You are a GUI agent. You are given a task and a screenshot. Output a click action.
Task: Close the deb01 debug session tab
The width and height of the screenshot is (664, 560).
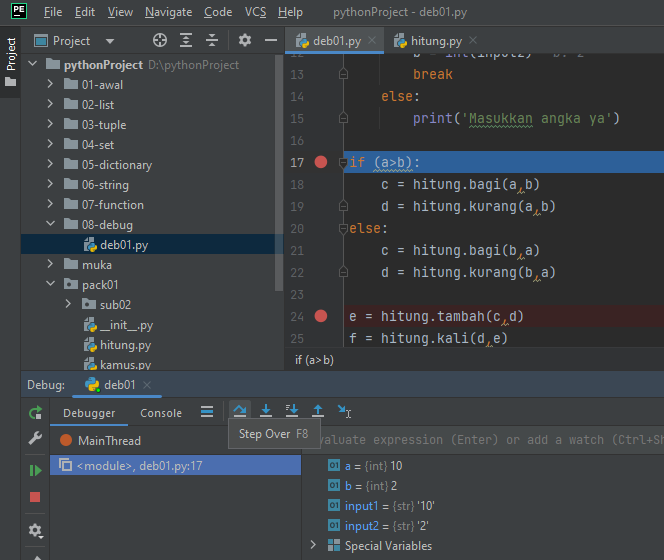pyautogui.click(x=147, y=385)
